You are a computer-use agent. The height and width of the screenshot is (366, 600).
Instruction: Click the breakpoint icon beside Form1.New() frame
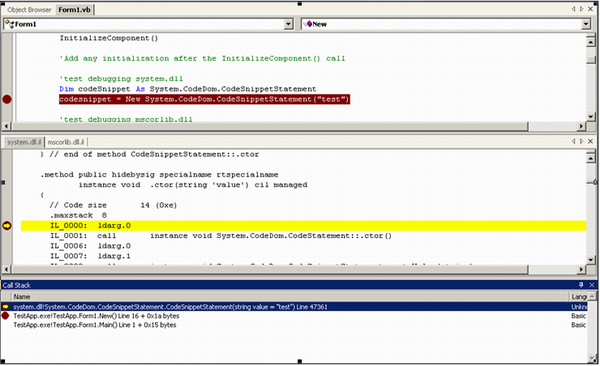coord(5,316)
